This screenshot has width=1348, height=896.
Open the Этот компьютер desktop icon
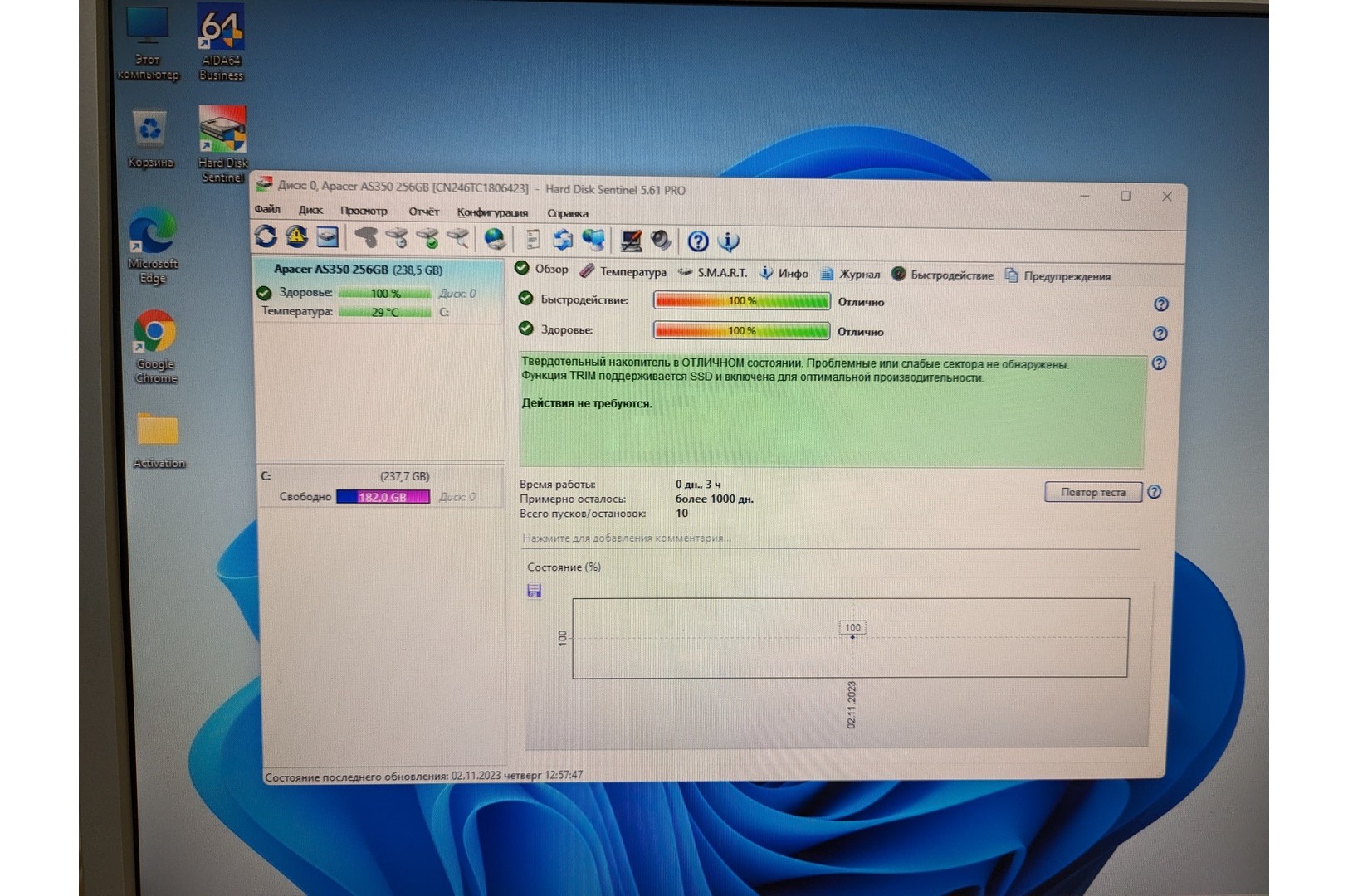coord(148,43)
